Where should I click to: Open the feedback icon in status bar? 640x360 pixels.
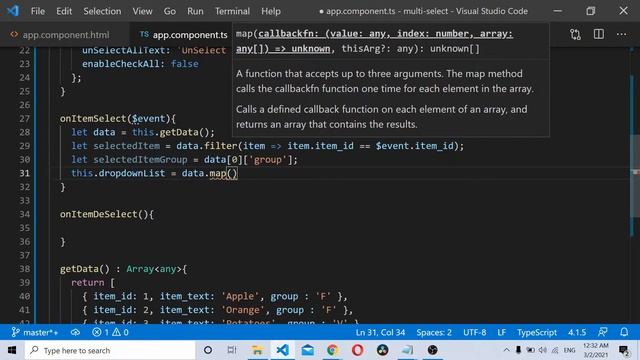(x=602, y=332)
